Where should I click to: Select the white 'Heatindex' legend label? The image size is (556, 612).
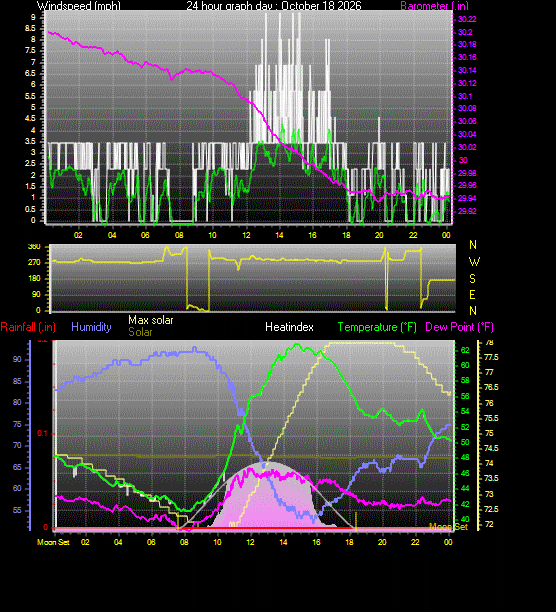[289, 327]
